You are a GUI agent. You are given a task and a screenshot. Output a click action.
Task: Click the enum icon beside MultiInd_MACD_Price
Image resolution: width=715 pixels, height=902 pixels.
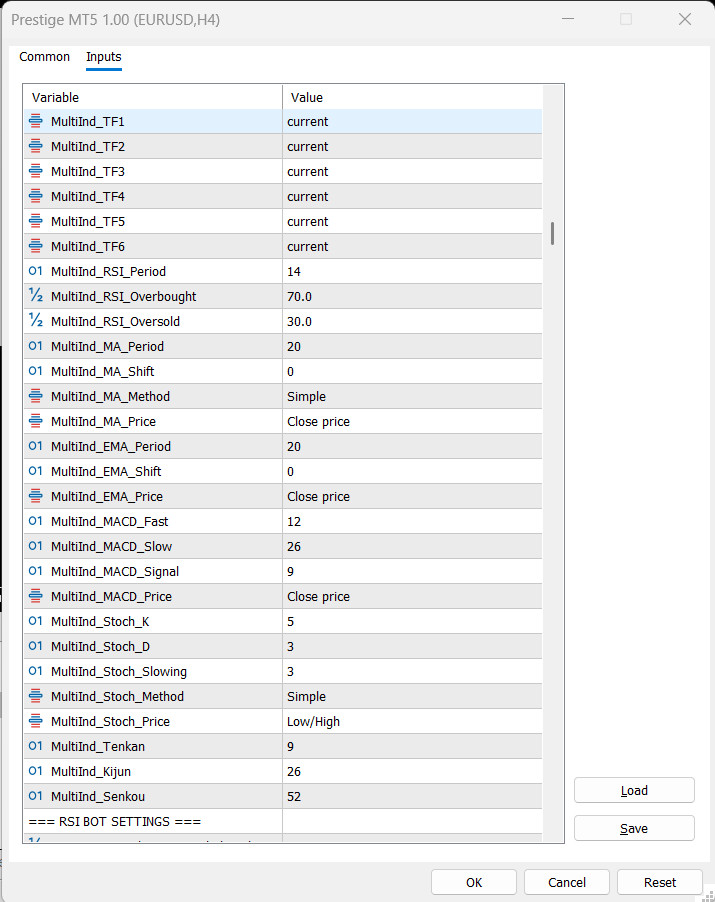(x=36, y=596)
